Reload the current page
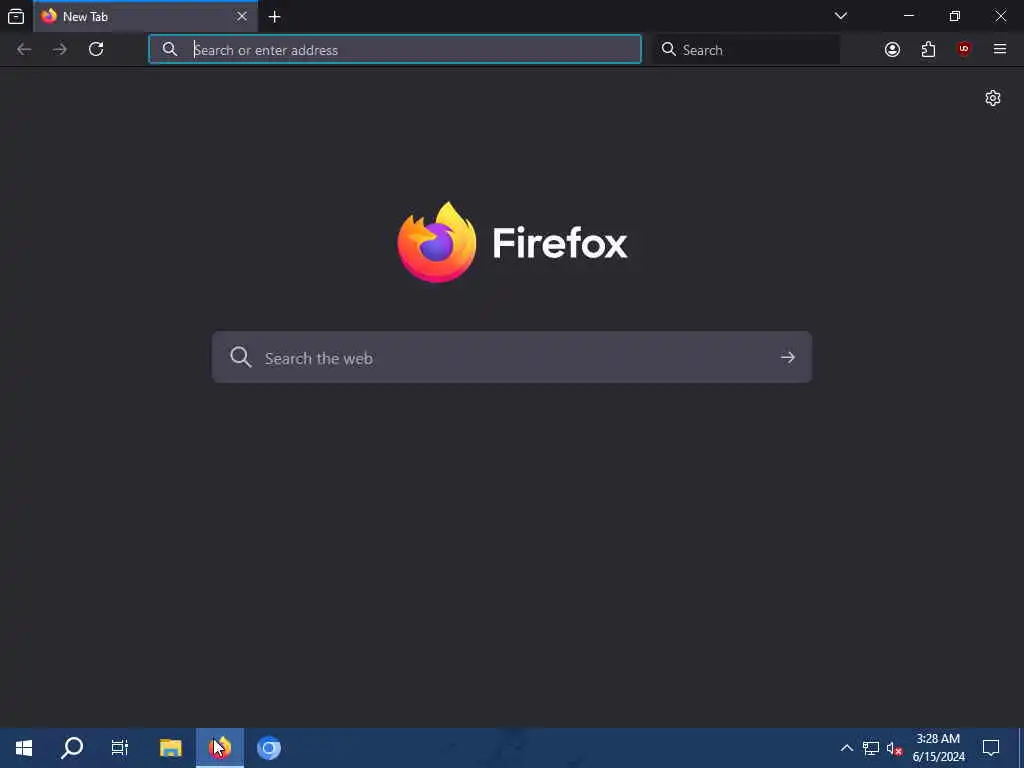Screen dimensions: 1024x768 click(96, 49)
